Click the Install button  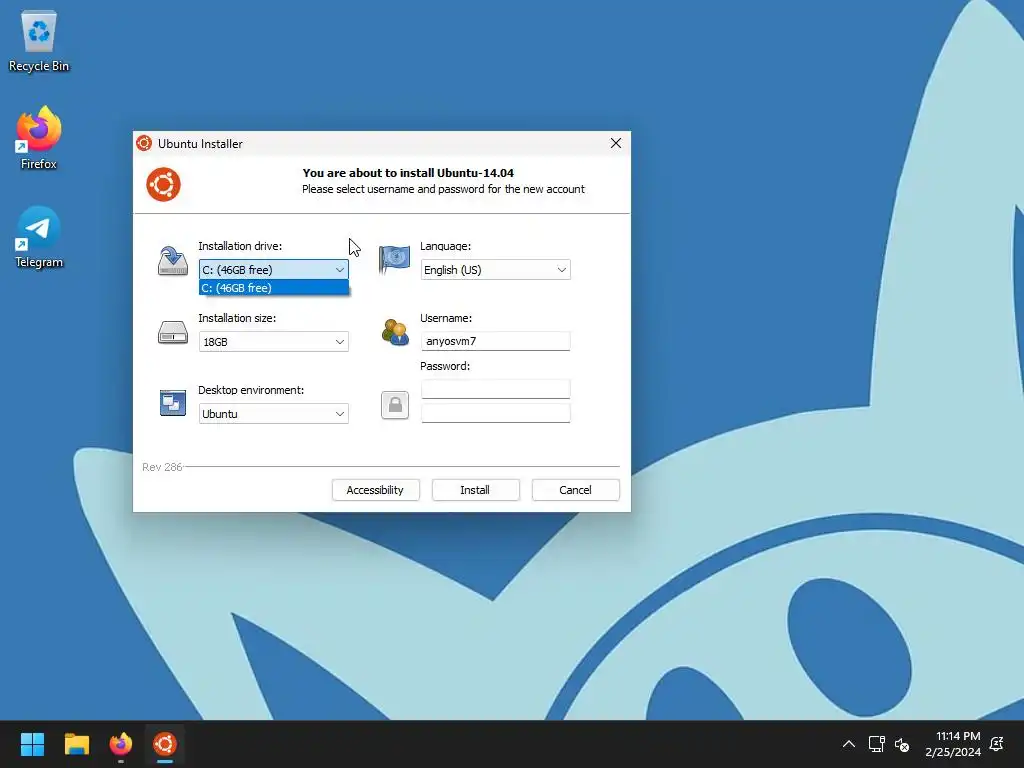(475, 490)
